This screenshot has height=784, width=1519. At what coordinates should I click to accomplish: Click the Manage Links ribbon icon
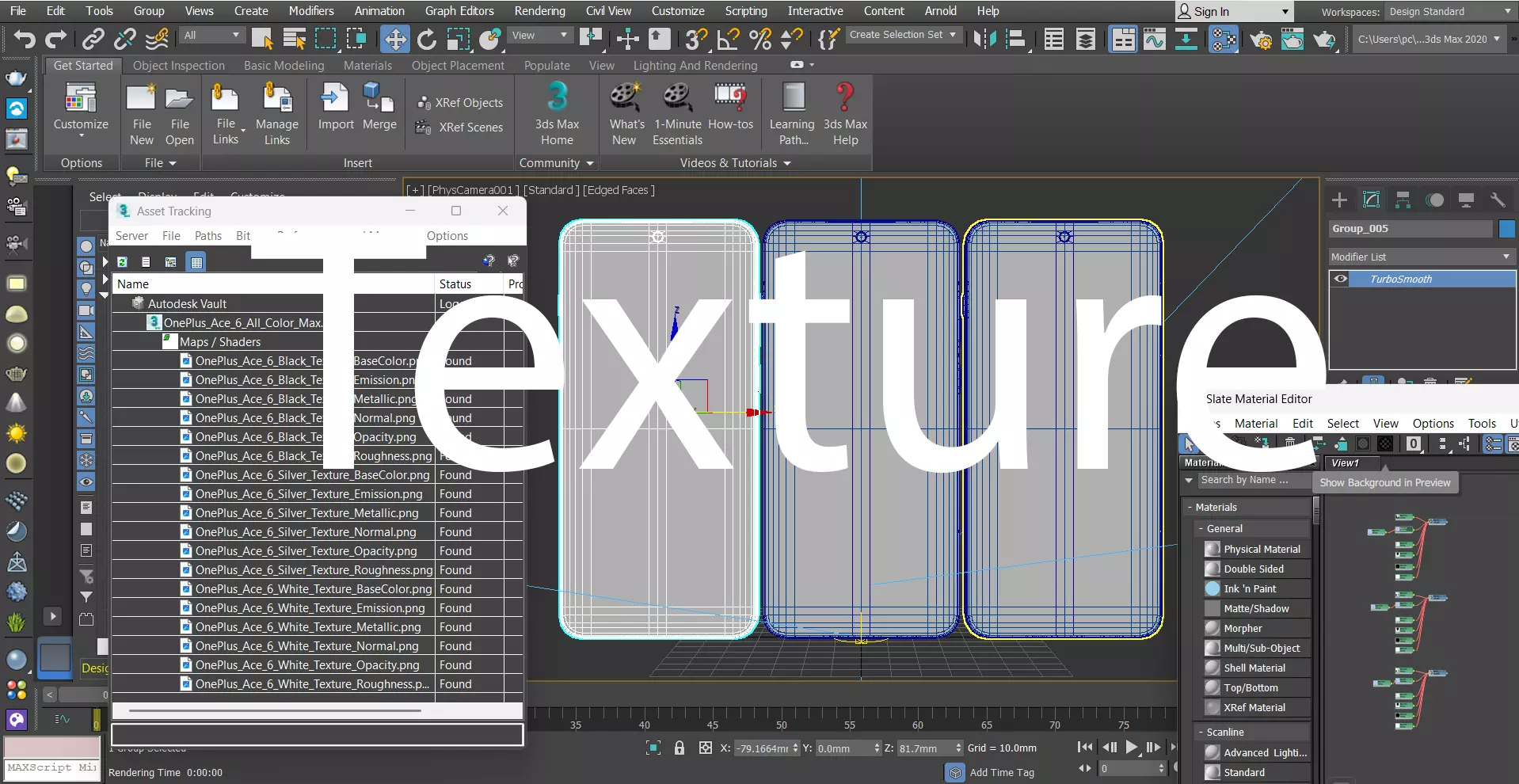pos(277,114)
